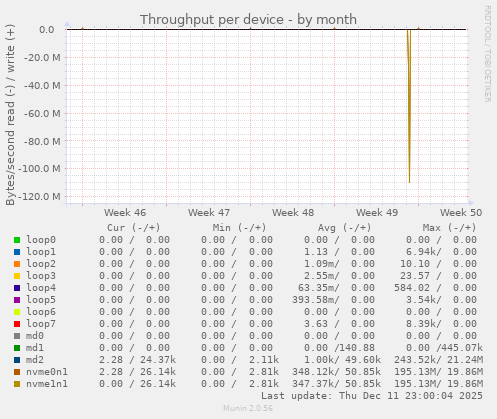Click the read spike in the graph
This screenshot has width=497, height=419.
tap(409, 107)
